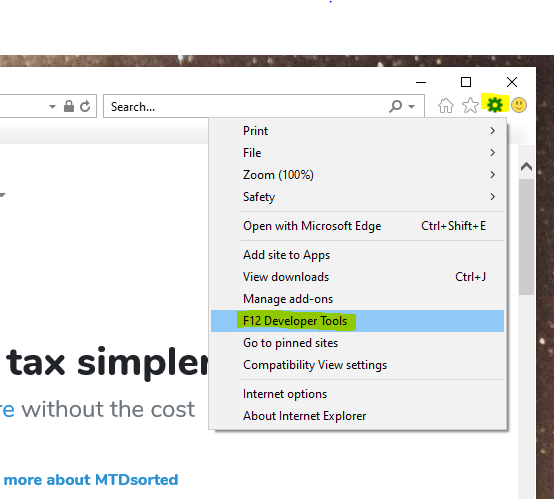Expand the Print submenu
The width and height of the screenshot is (554, 499).
[x=357, y=131]
